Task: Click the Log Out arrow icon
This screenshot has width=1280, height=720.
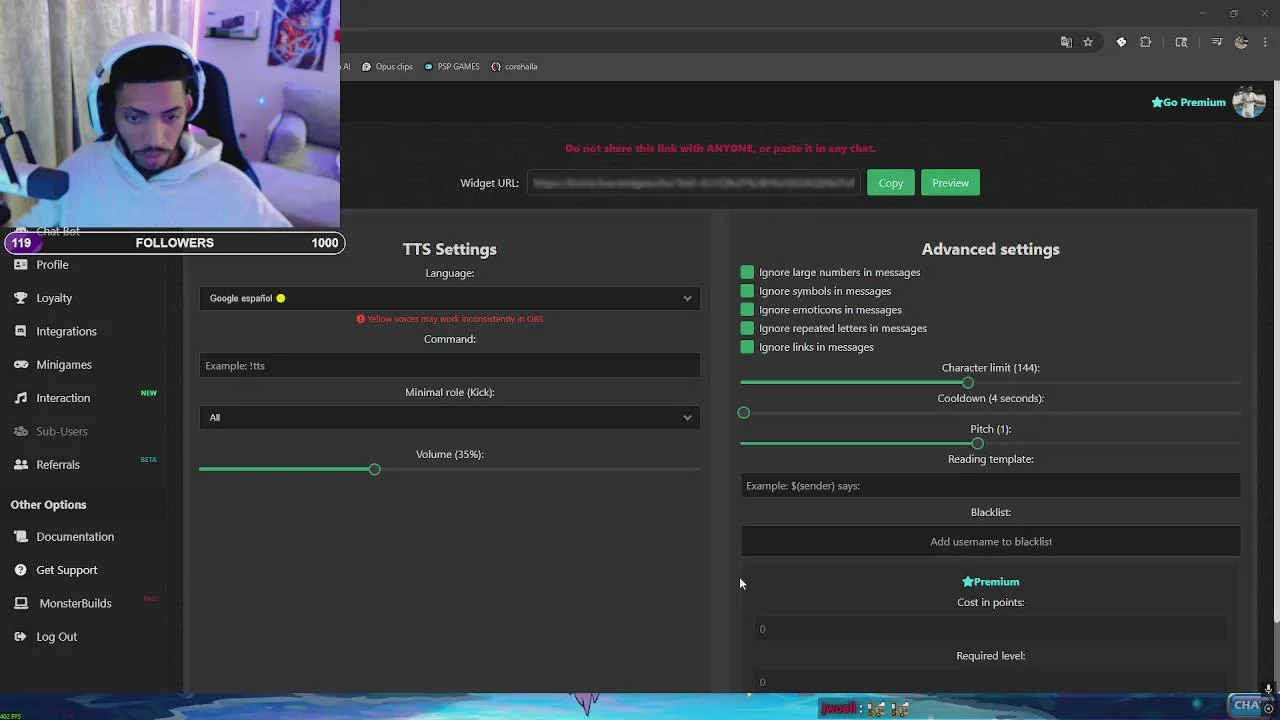Action: pyautogui.click(x=20, y=637)
